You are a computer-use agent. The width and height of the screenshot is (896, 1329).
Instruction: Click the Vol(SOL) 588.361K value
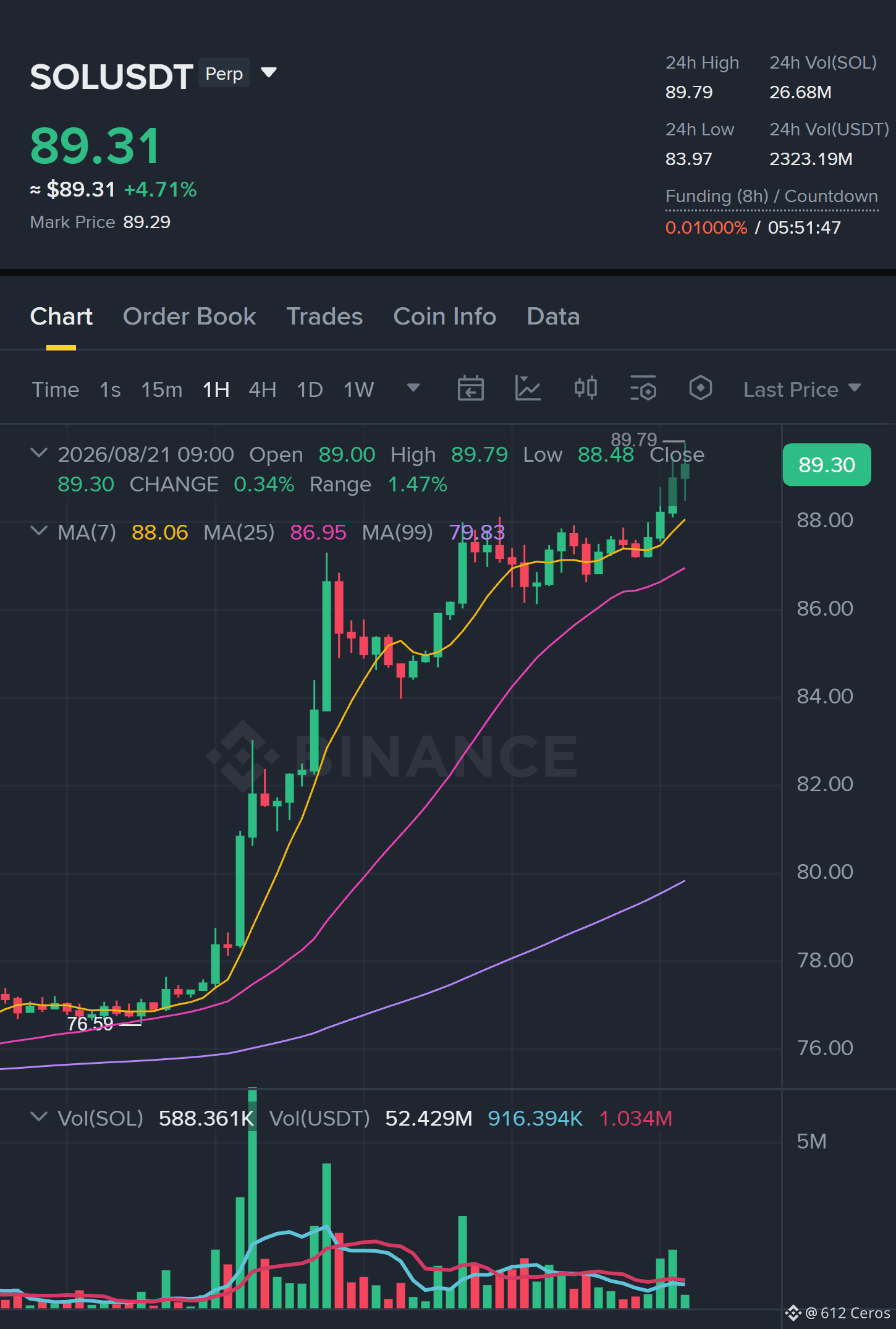pos(206,1118)
